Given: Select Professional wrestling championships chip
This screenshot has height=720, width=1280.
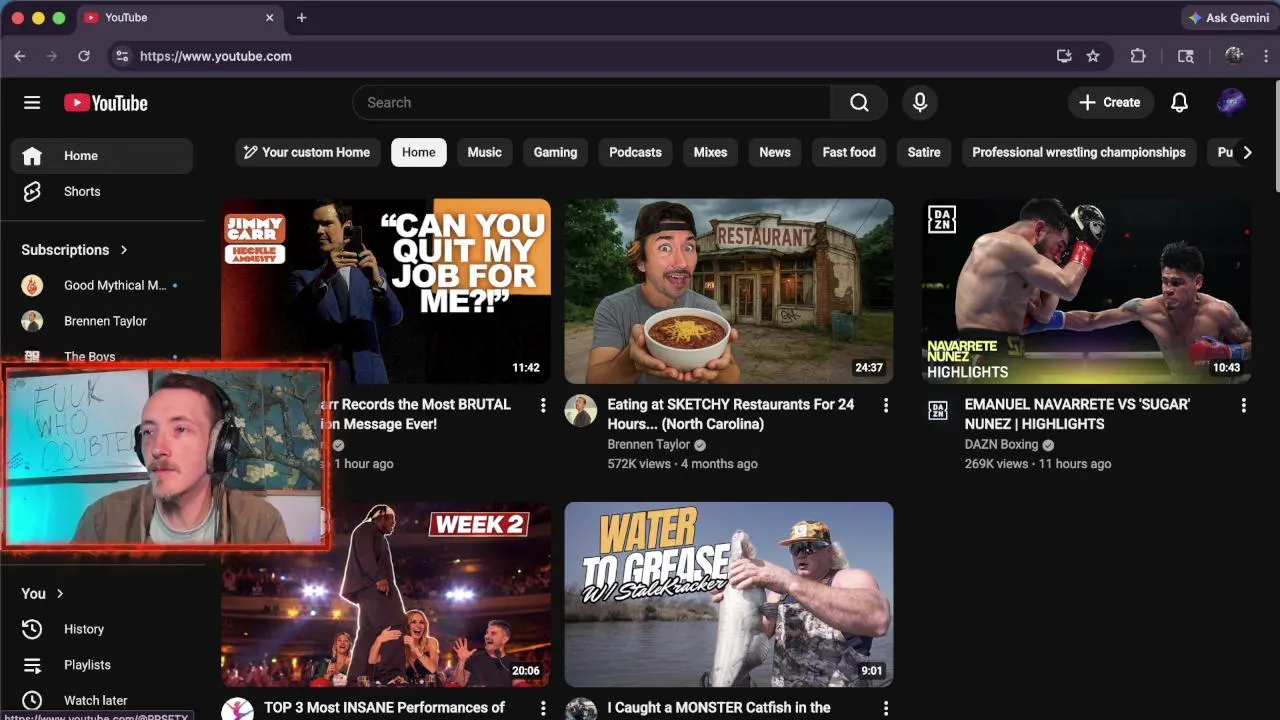Looking at the screenshot, I should coord(1079,152).
